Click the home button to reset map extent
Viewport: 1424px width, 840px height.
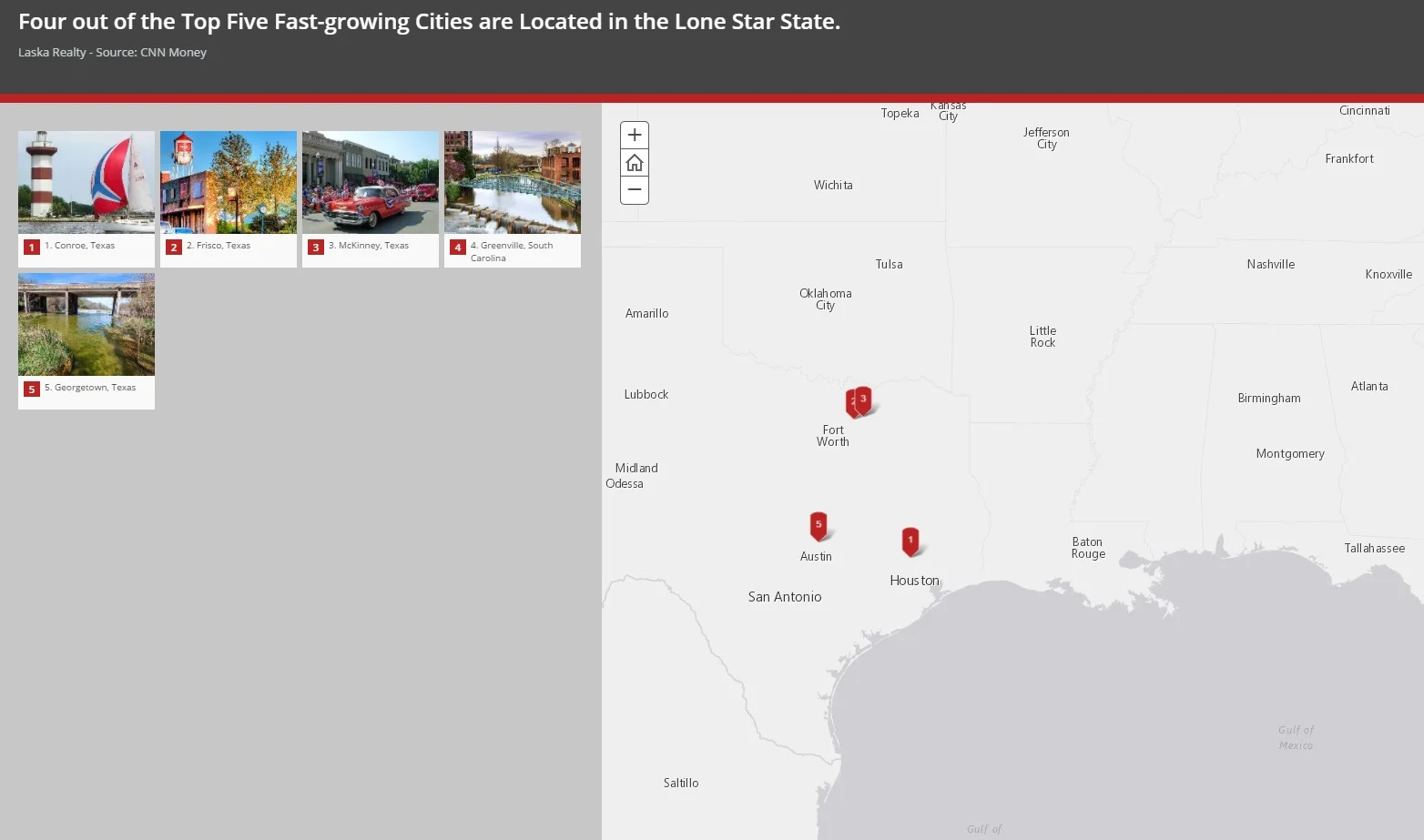[x=634, y=162]
